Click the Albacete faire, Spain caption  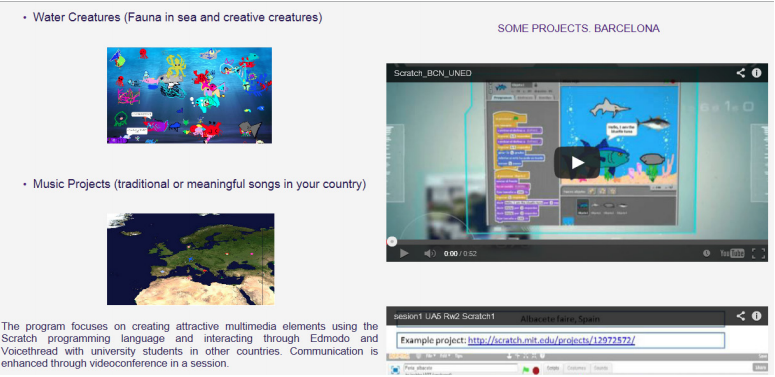560,319
